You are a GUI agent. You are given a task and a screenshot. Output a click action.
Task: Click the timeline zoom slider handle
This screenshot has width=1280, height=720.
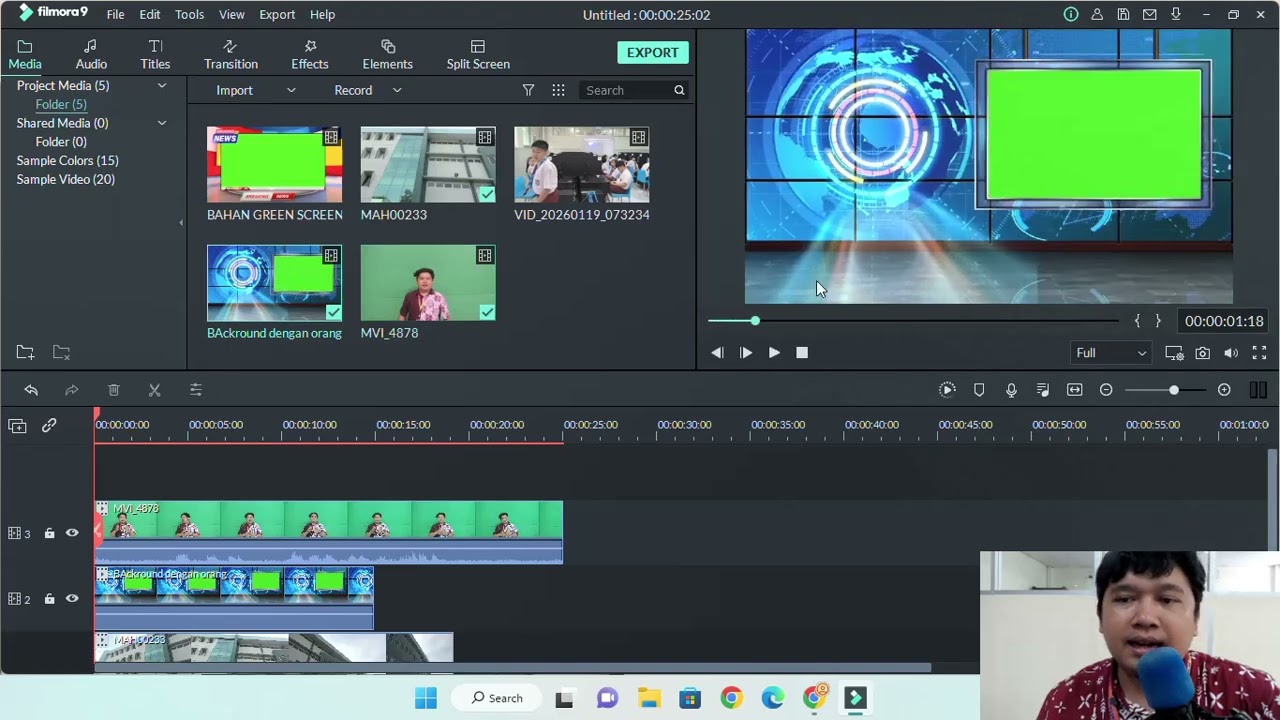1174,390
